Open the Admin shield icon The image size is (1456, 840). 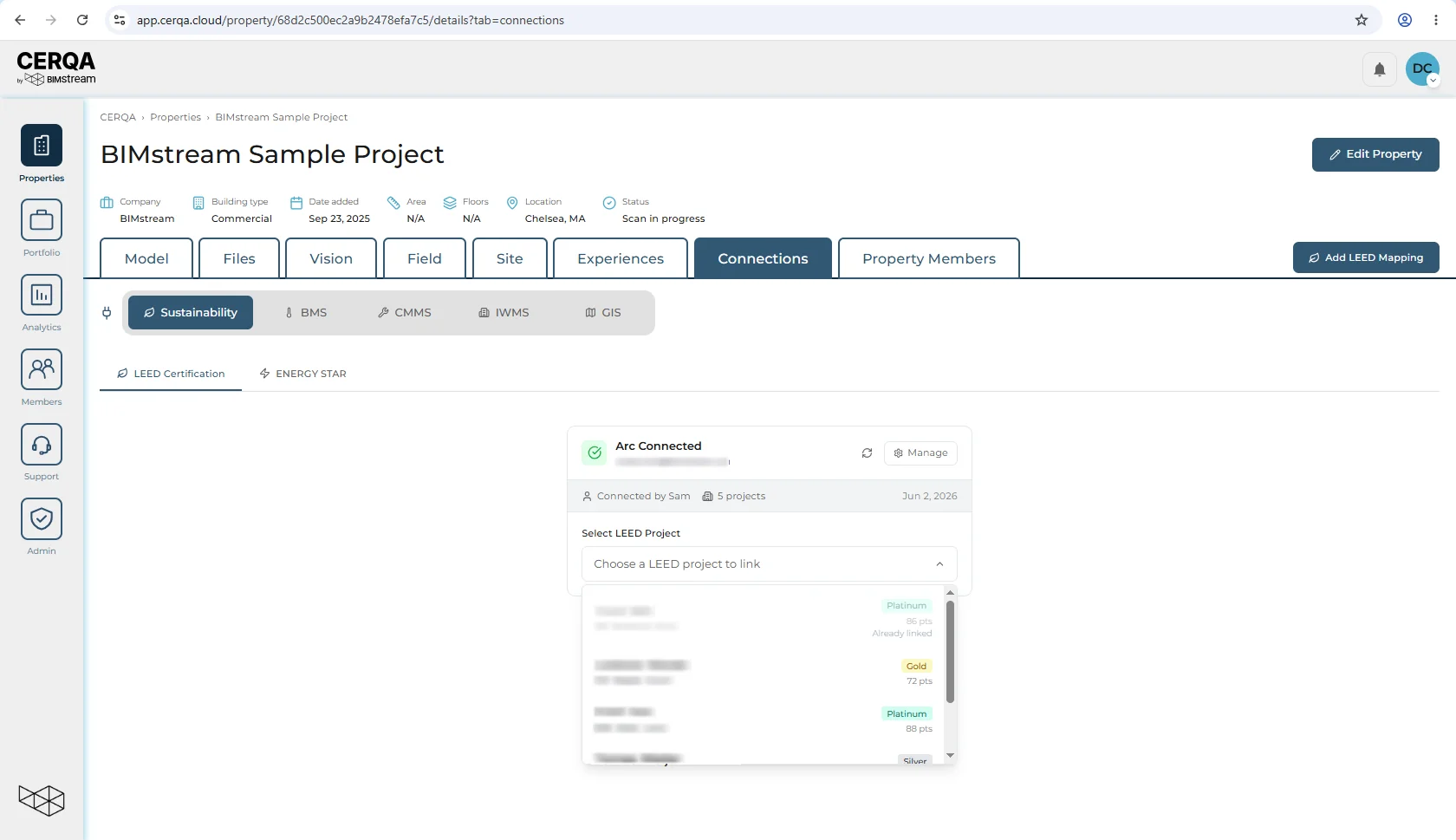click(x=42, y=518)
